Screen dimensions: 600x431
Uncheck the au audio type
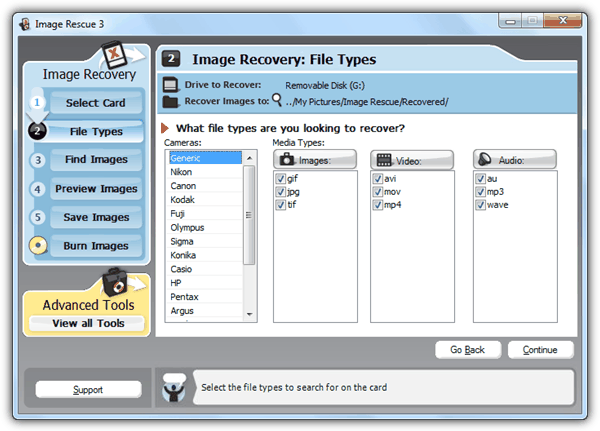481,178
